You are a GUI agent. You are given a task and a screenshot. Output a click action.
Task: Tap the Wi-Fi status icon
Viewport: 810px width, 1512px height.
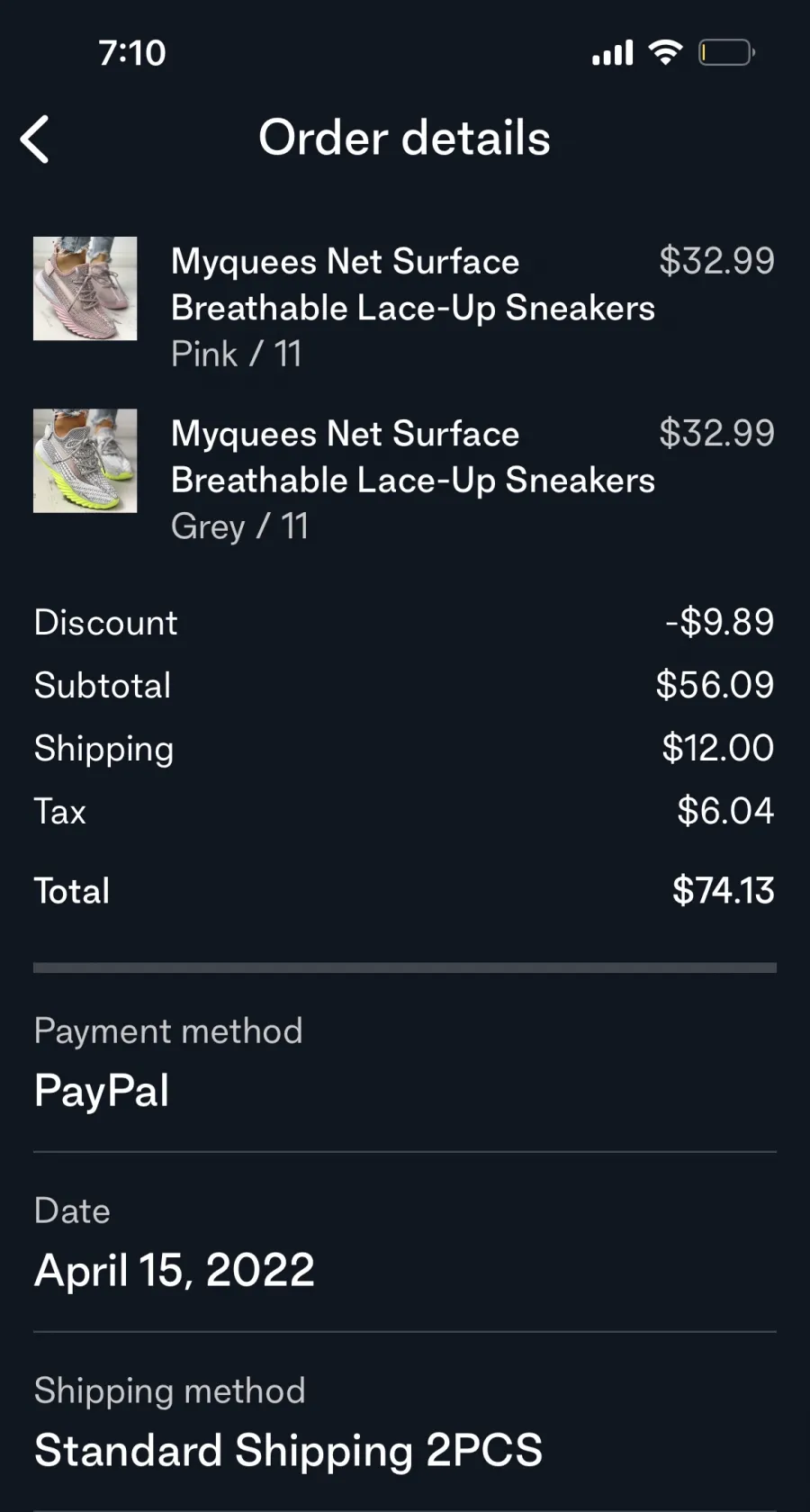tap(665, 53)
